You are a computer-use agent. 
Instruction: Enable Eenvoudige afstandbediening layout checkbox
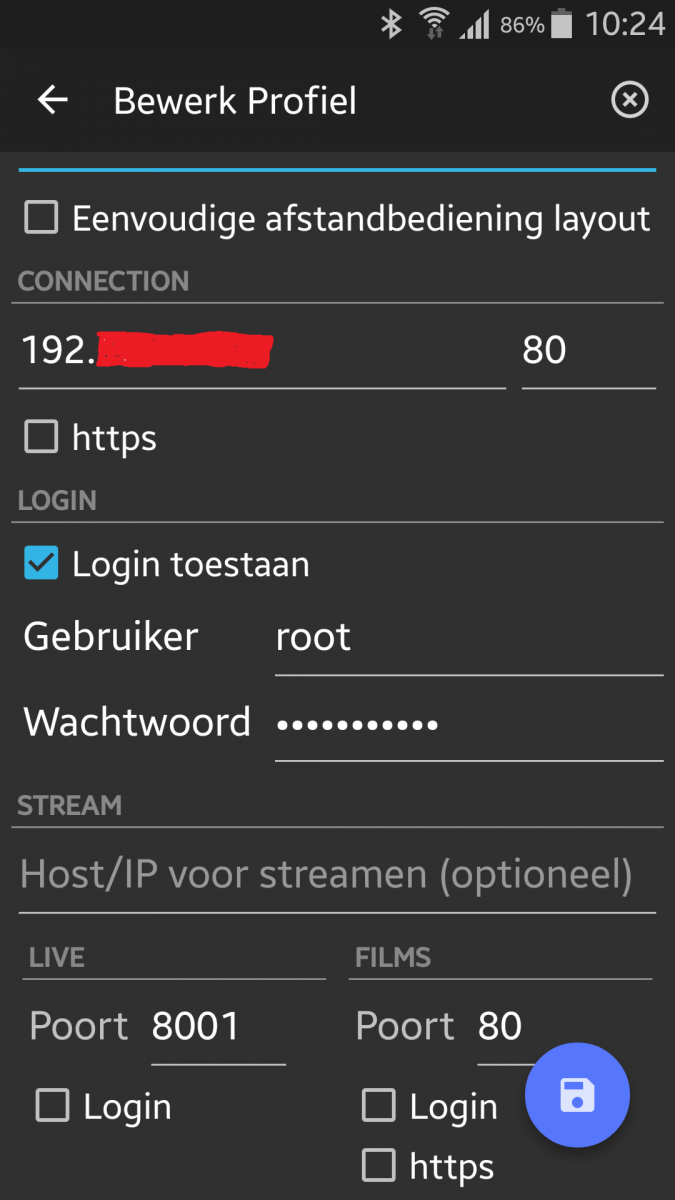pyautogui.click(x=41, y=217)
